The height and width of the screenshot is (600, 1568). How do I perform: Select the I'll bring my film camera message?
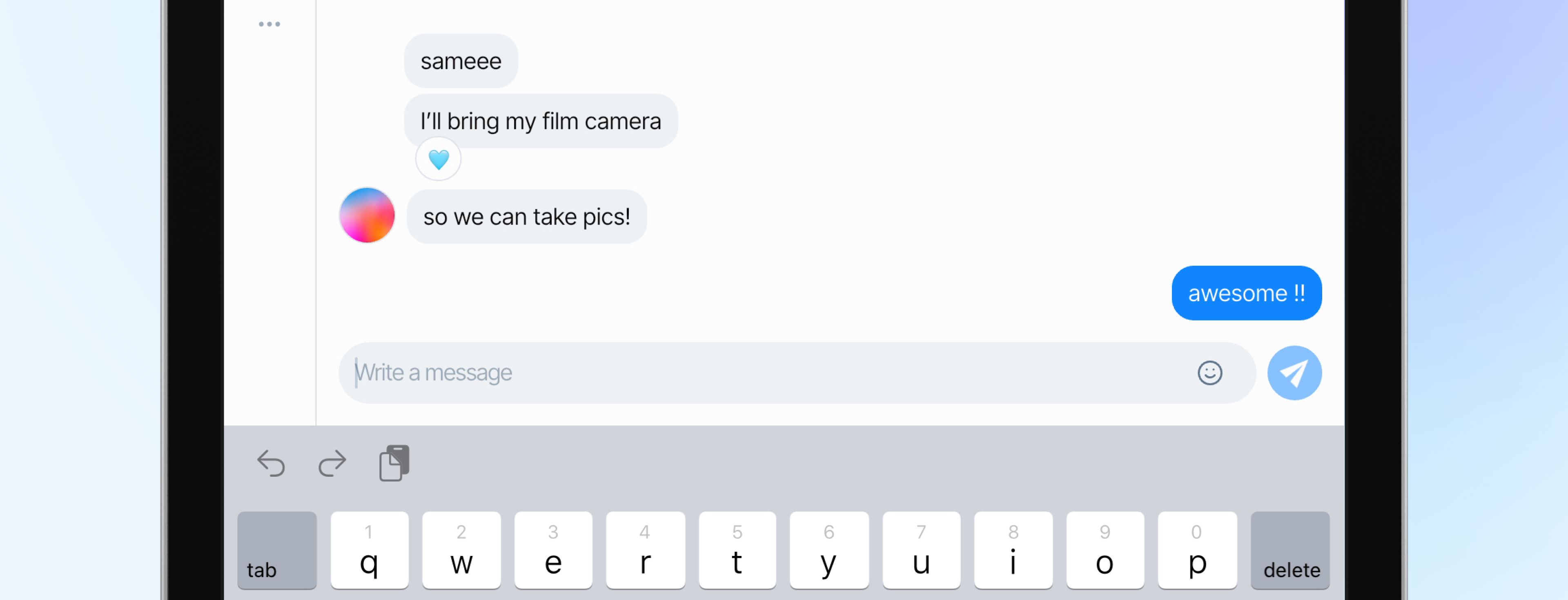541,121
